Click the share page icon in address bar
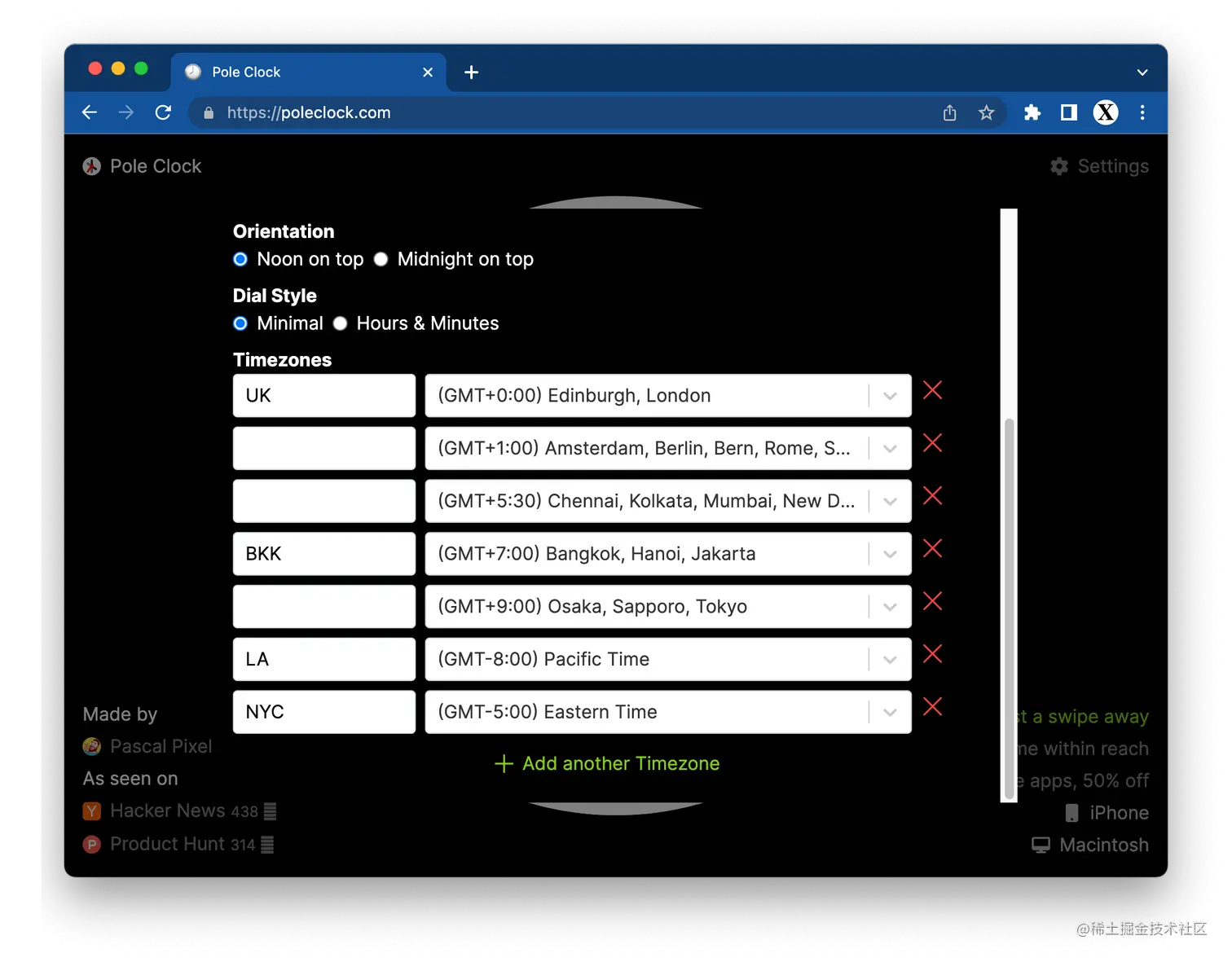 [949, 112]
